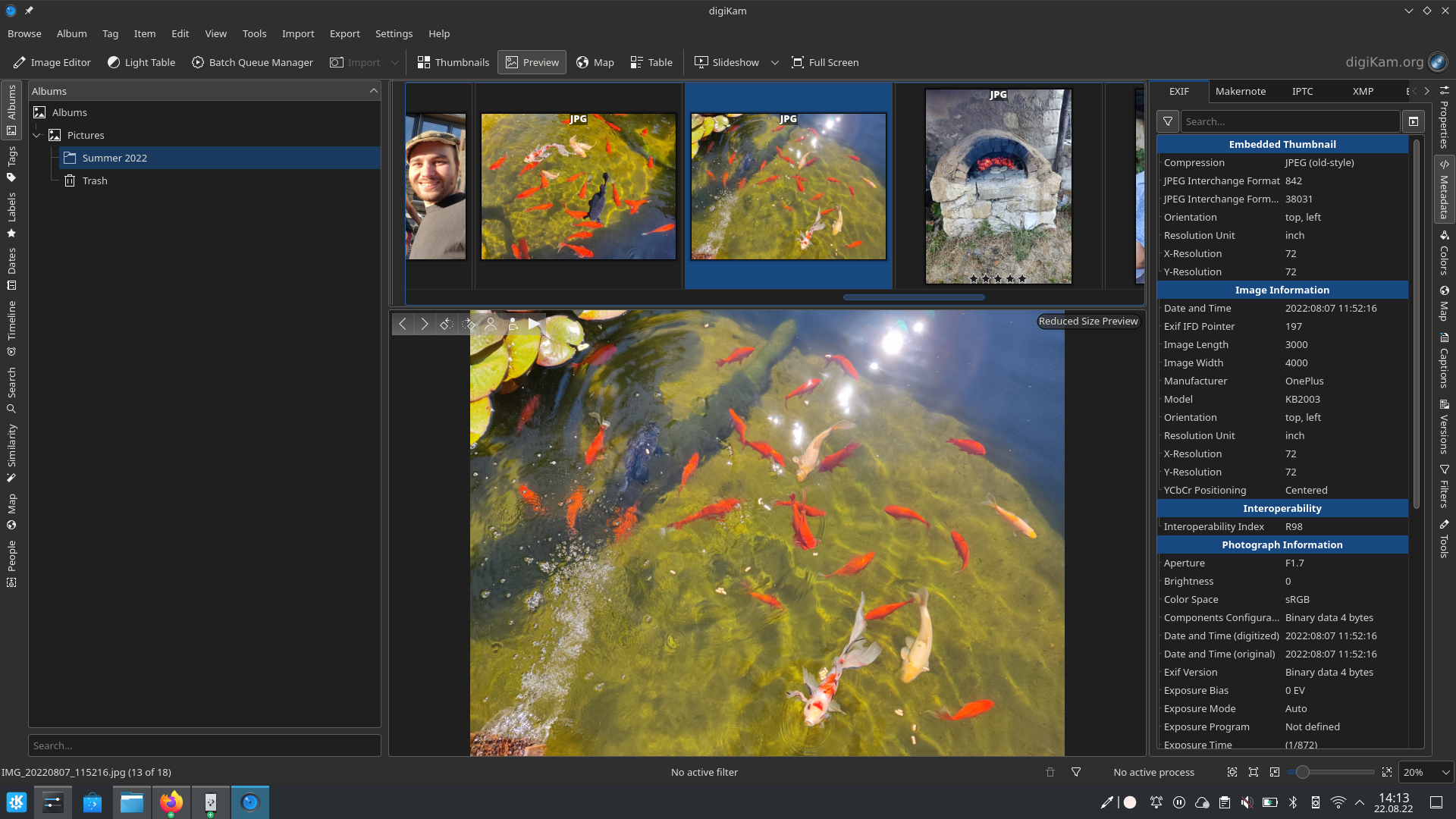Switch to the XMP tab
This screenshot has width=1456, height=819.
[1363, 91]
